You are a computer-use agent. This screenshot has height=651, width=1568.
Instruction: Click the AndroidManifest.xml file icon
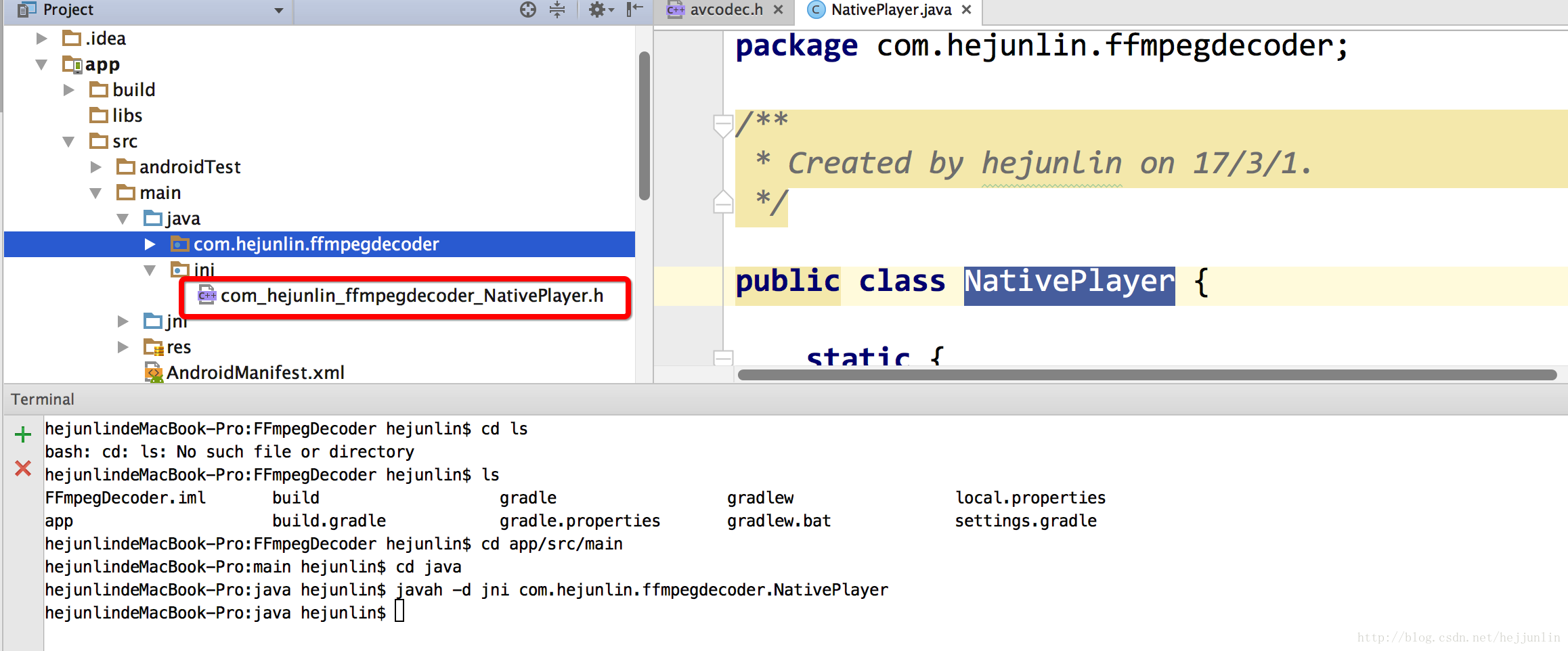(154, 373)
